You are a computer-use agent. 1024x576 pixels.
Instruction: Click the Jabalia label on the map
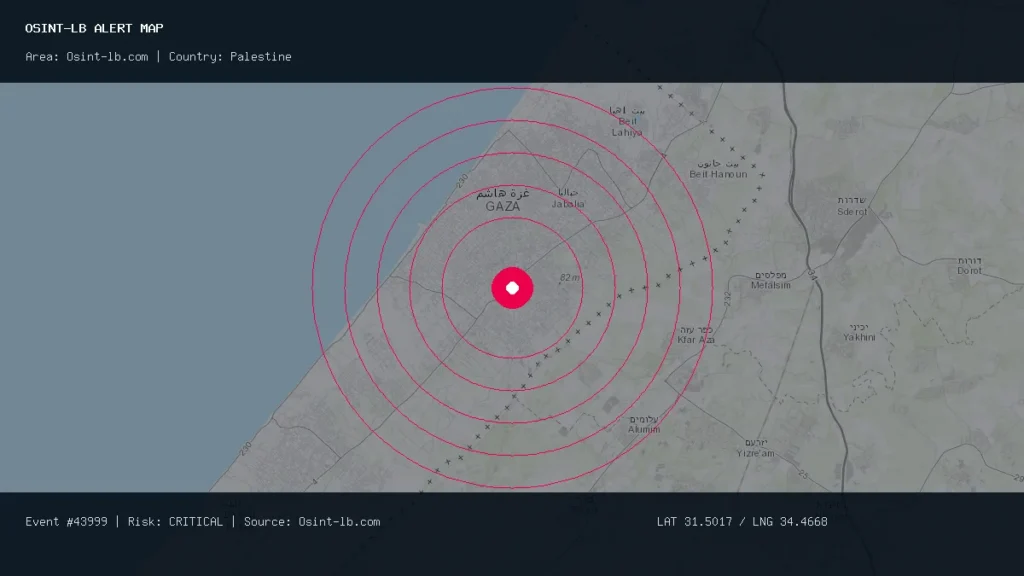click(x=568, y=198)
